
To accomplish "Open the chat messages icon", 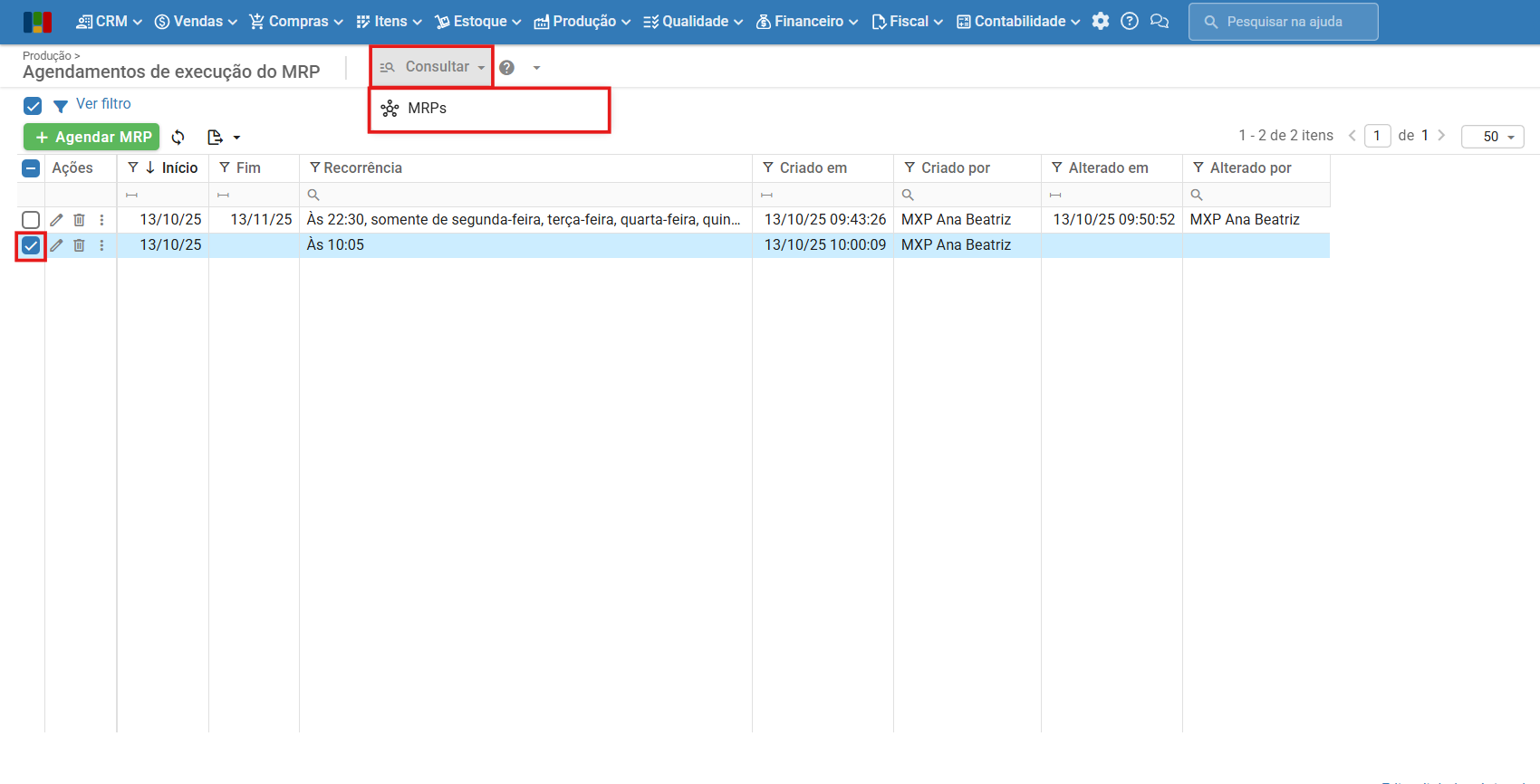I will click(1160, 22).
